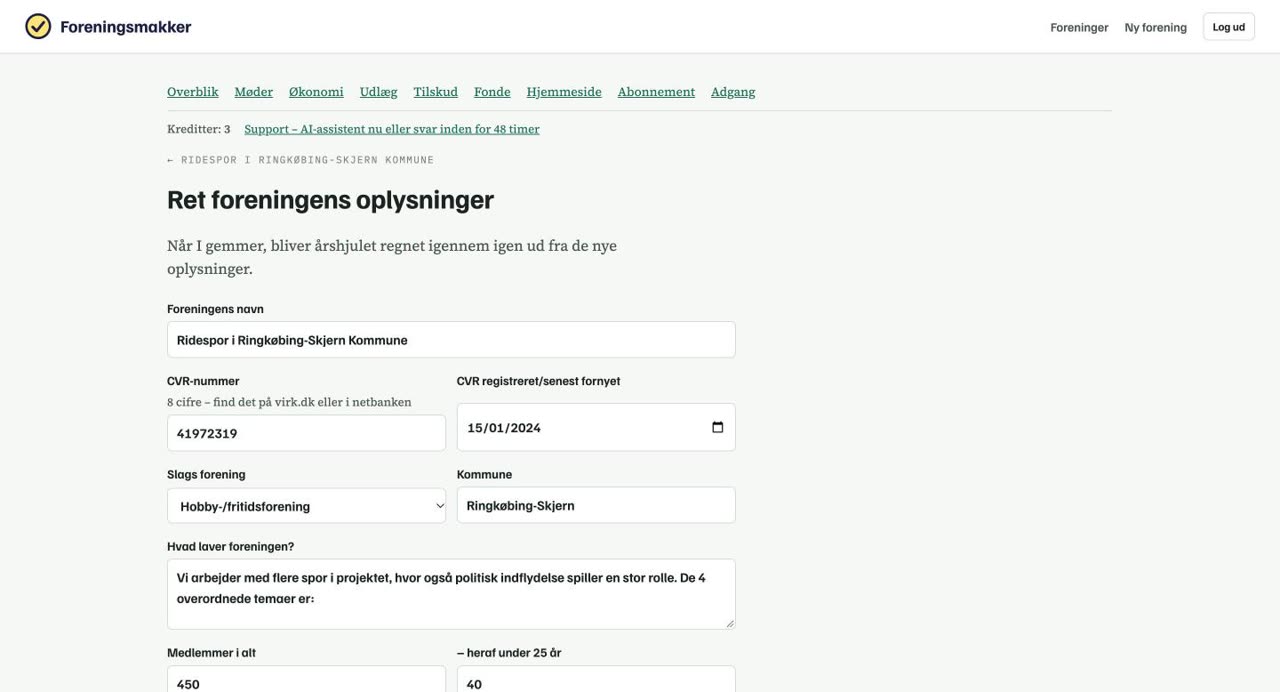Click the Log ud button

[1229, 27]
